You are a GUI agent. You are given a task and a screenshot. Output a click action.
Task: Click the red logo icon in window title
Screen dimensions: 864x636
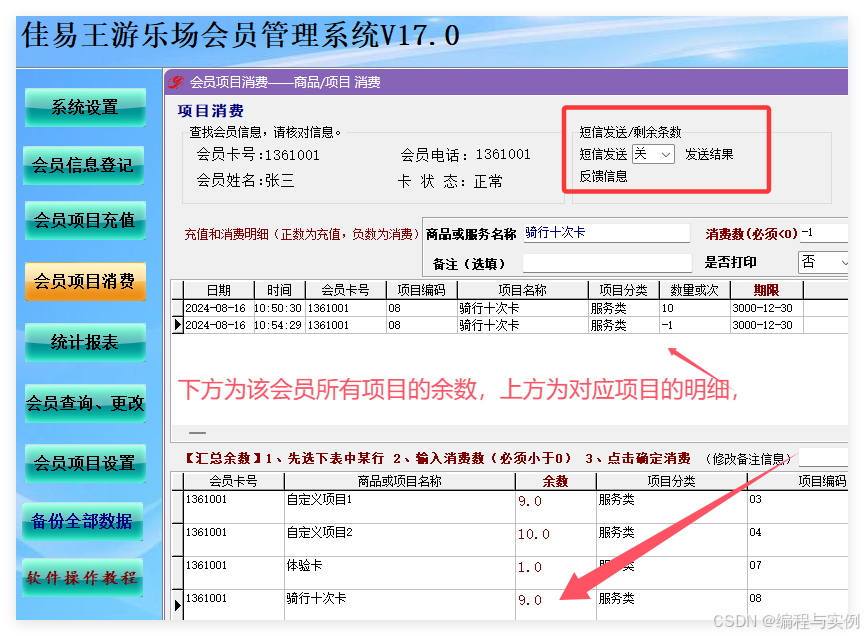click(176, 83)
